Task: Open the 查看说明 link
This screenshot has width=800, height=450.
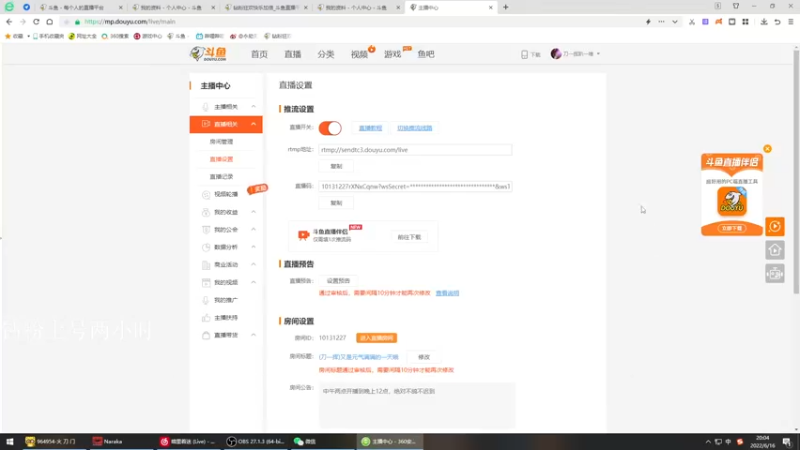Action: point(447,293)
